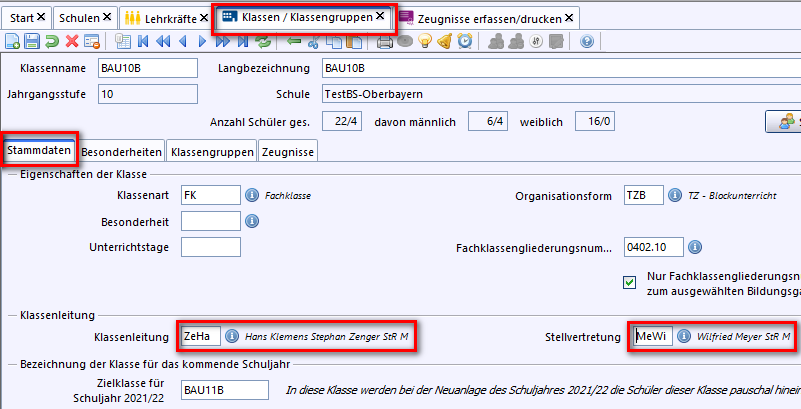Show info for Klassenleitung ZeHa

coord(232,336)
